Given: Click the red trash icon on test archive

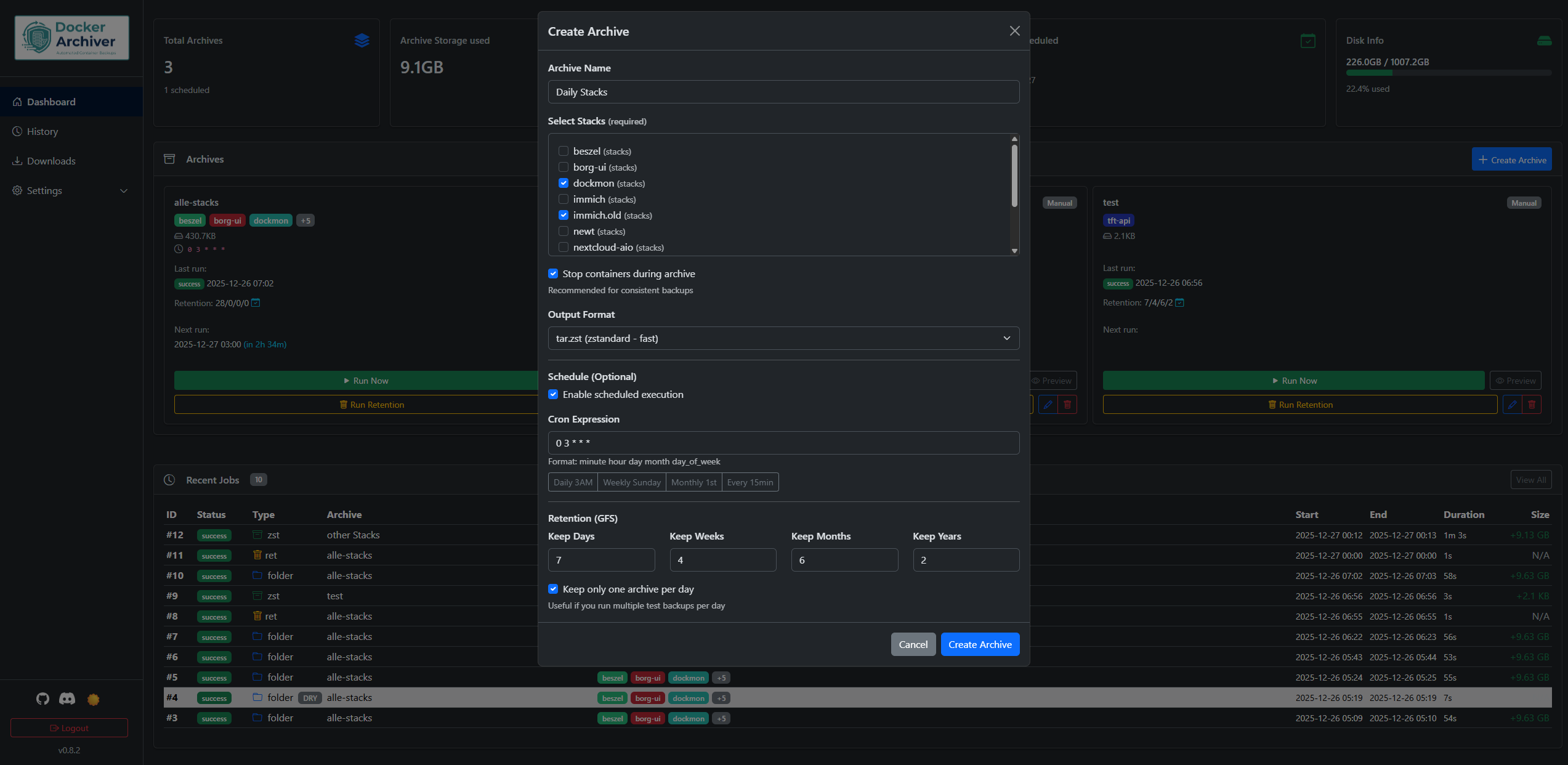Looking at the screenshot, I should 1532,405.
